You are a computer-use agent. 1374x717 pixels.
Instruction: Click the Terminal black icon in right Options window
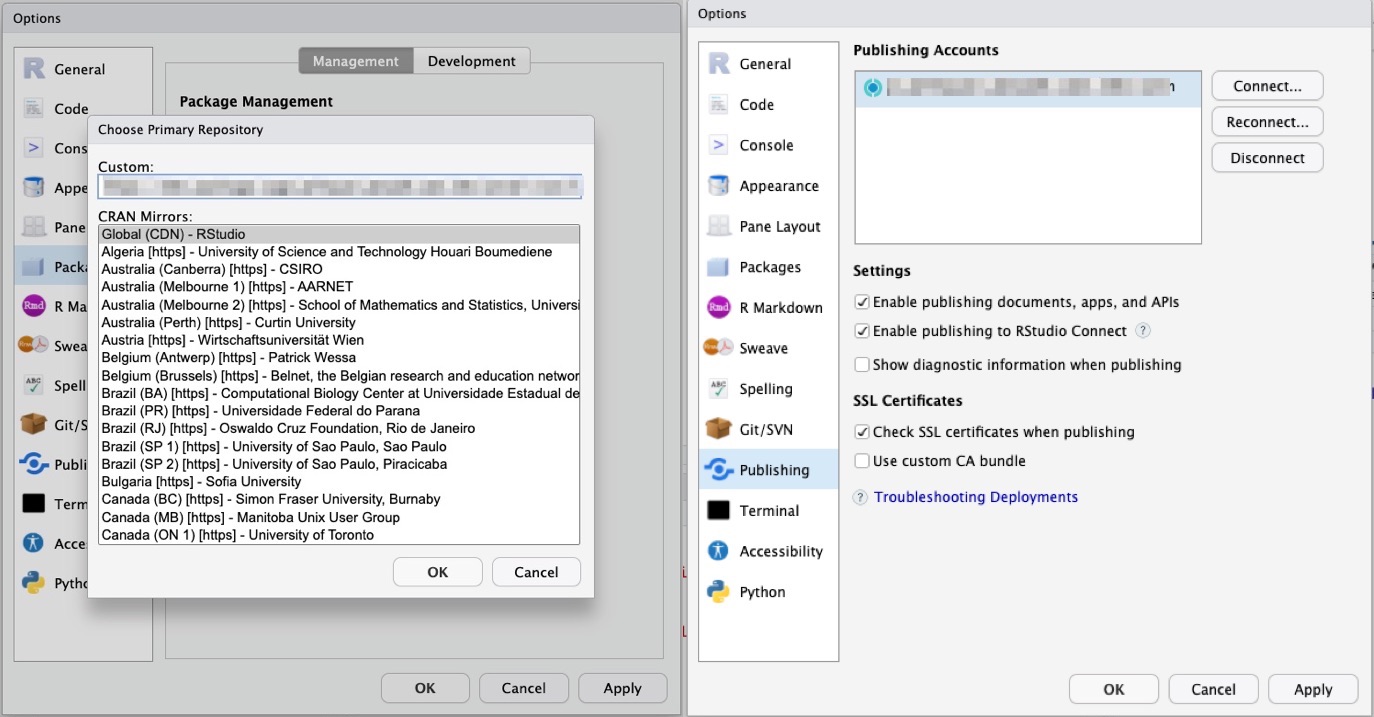click(x=719, y=511)
